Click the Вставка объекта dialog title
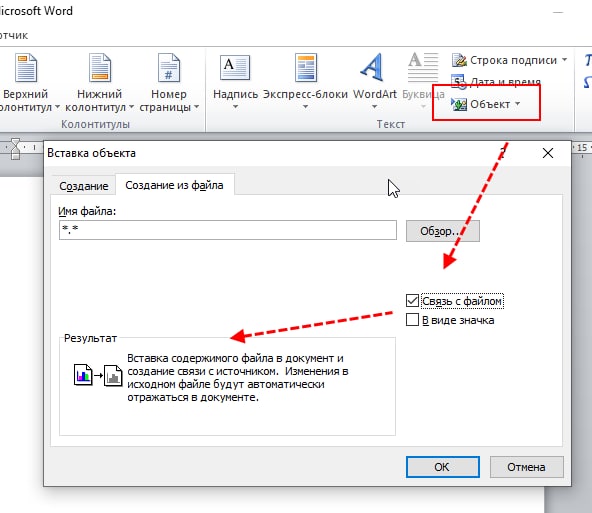Image resolution: width=592 pixels, height=513 pixels. [x=91, y=153]
